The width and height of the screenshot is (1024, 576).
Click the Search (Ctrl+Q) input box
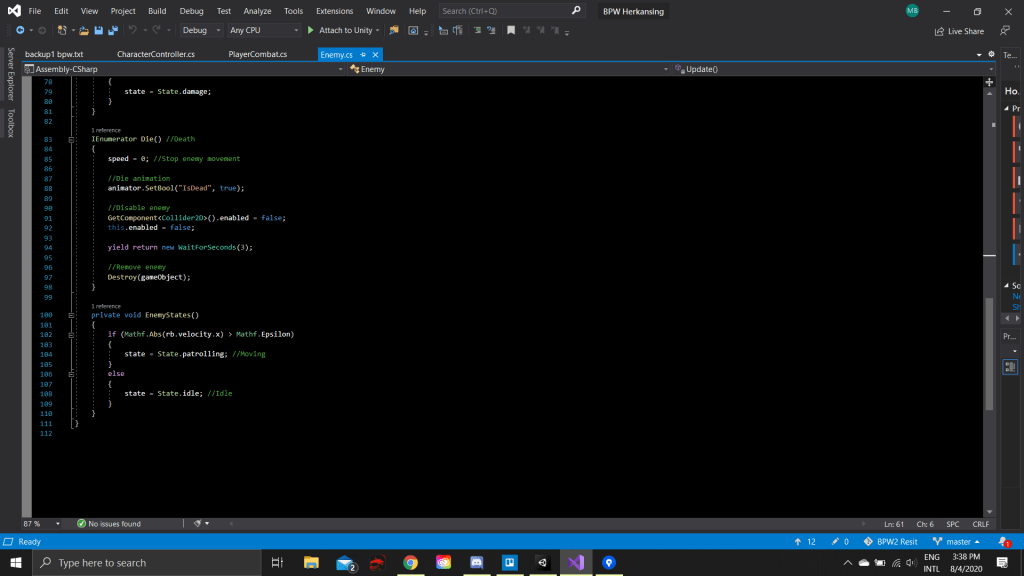tap(505, 11)
